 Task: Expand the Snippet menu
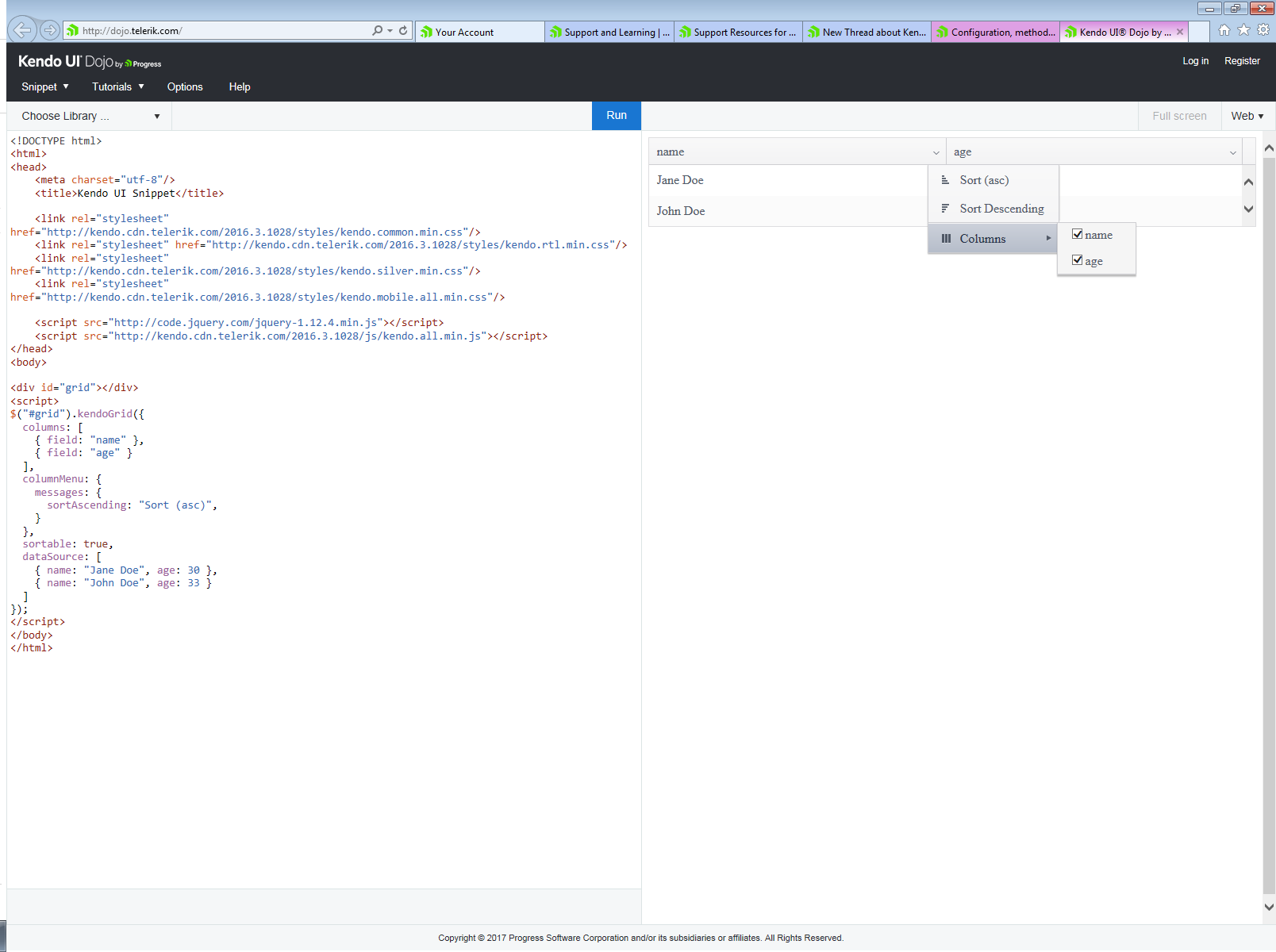(x=44, y=86)
